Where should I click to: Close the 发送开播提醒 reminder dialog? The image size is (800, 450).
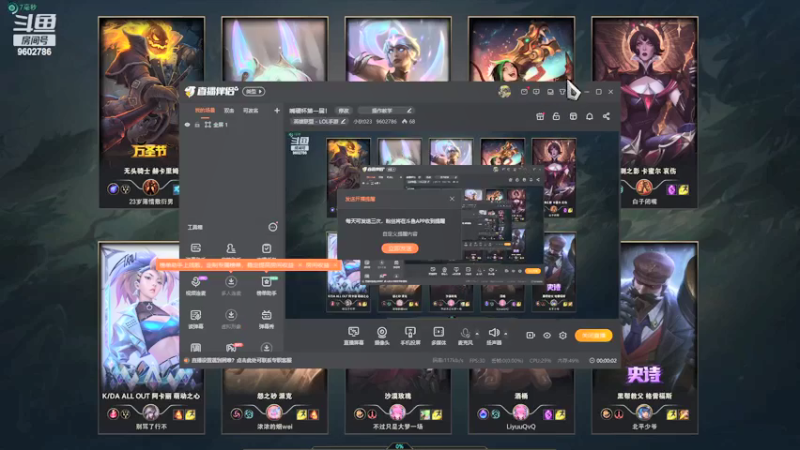click(x=452, y=199)
